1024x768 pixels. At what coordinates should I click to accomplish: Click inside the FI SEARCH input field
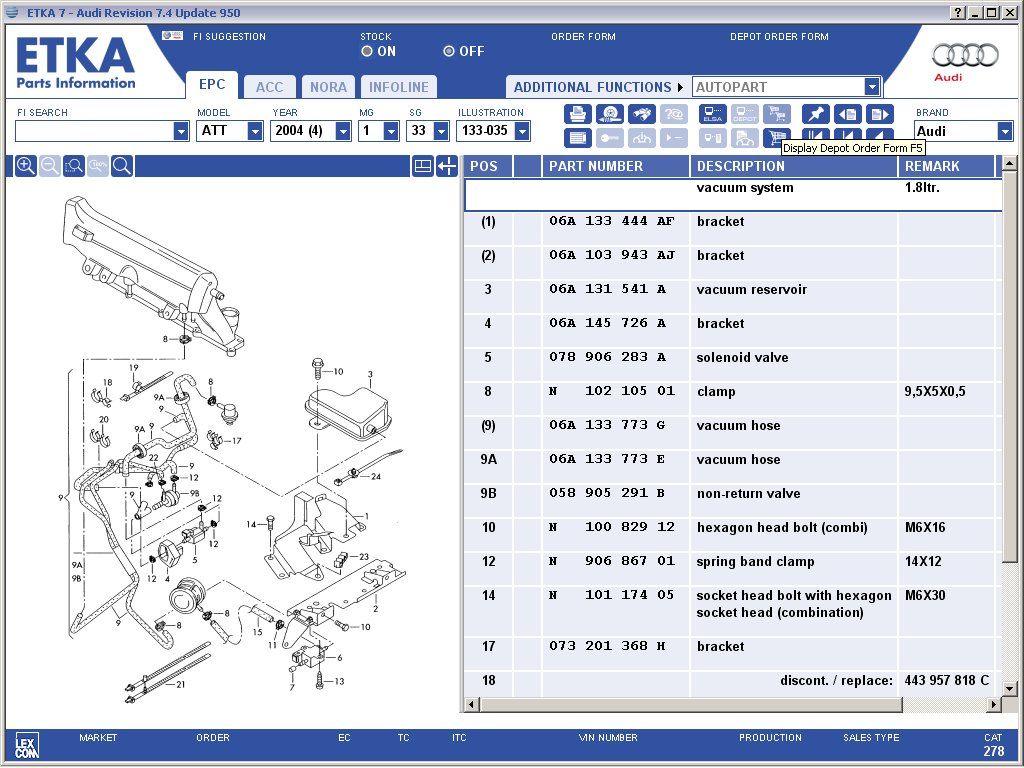click(x=94, y=131)
